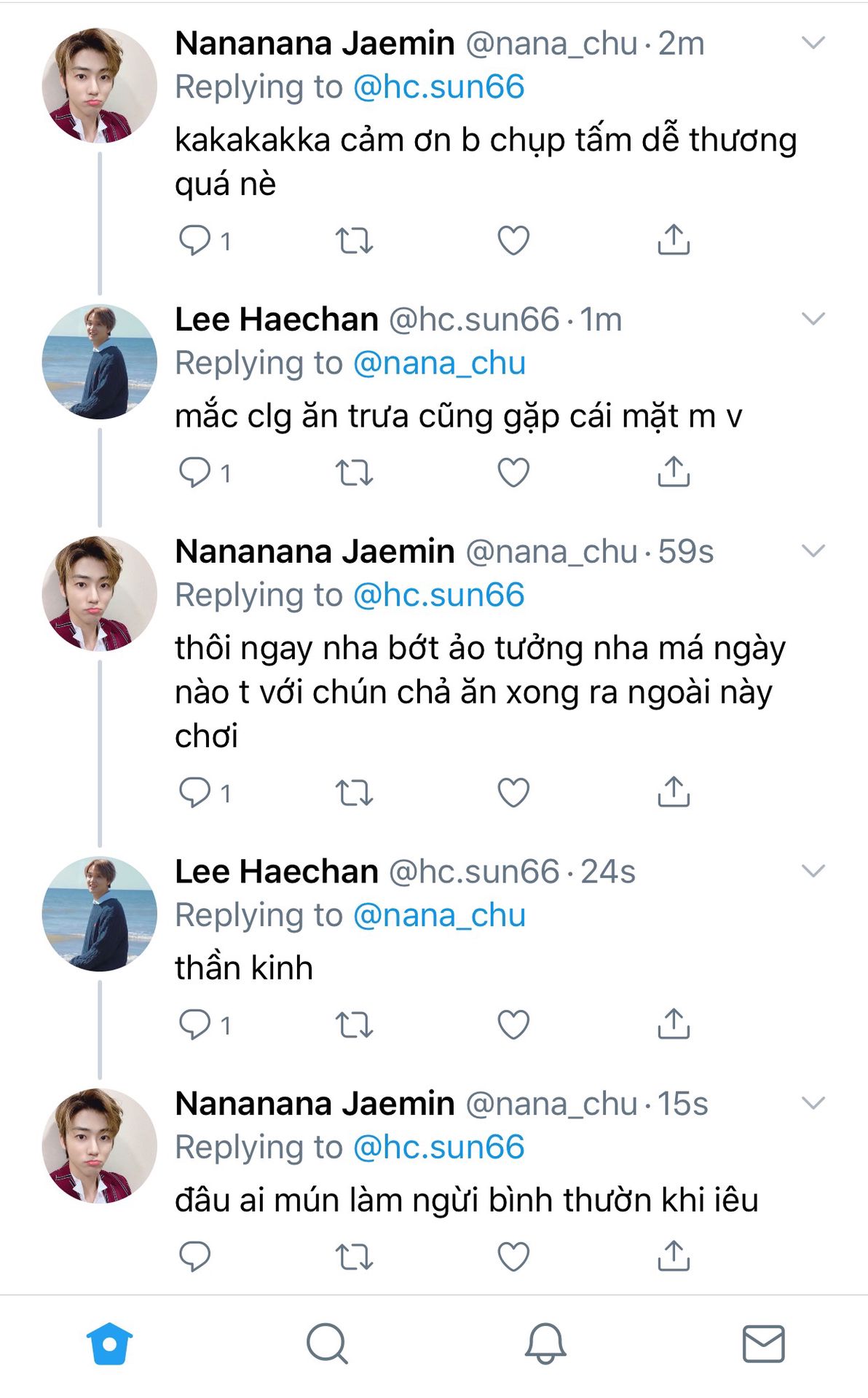The width and height of the screenshot is (868, 1398).
Task: Like Lee Haechan's 'thần kinh' tweet
Action: point(513,1024)
